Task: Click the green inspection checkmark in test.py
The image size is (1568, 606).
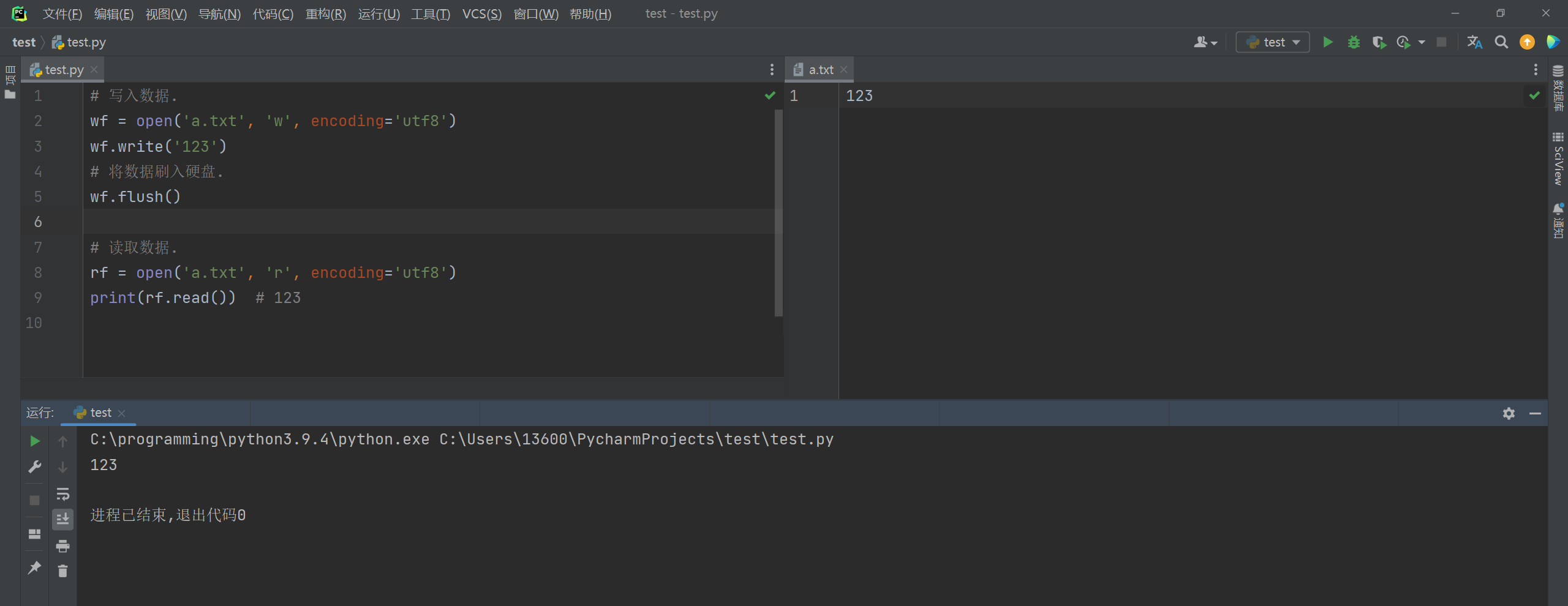Action: [770, 95]
